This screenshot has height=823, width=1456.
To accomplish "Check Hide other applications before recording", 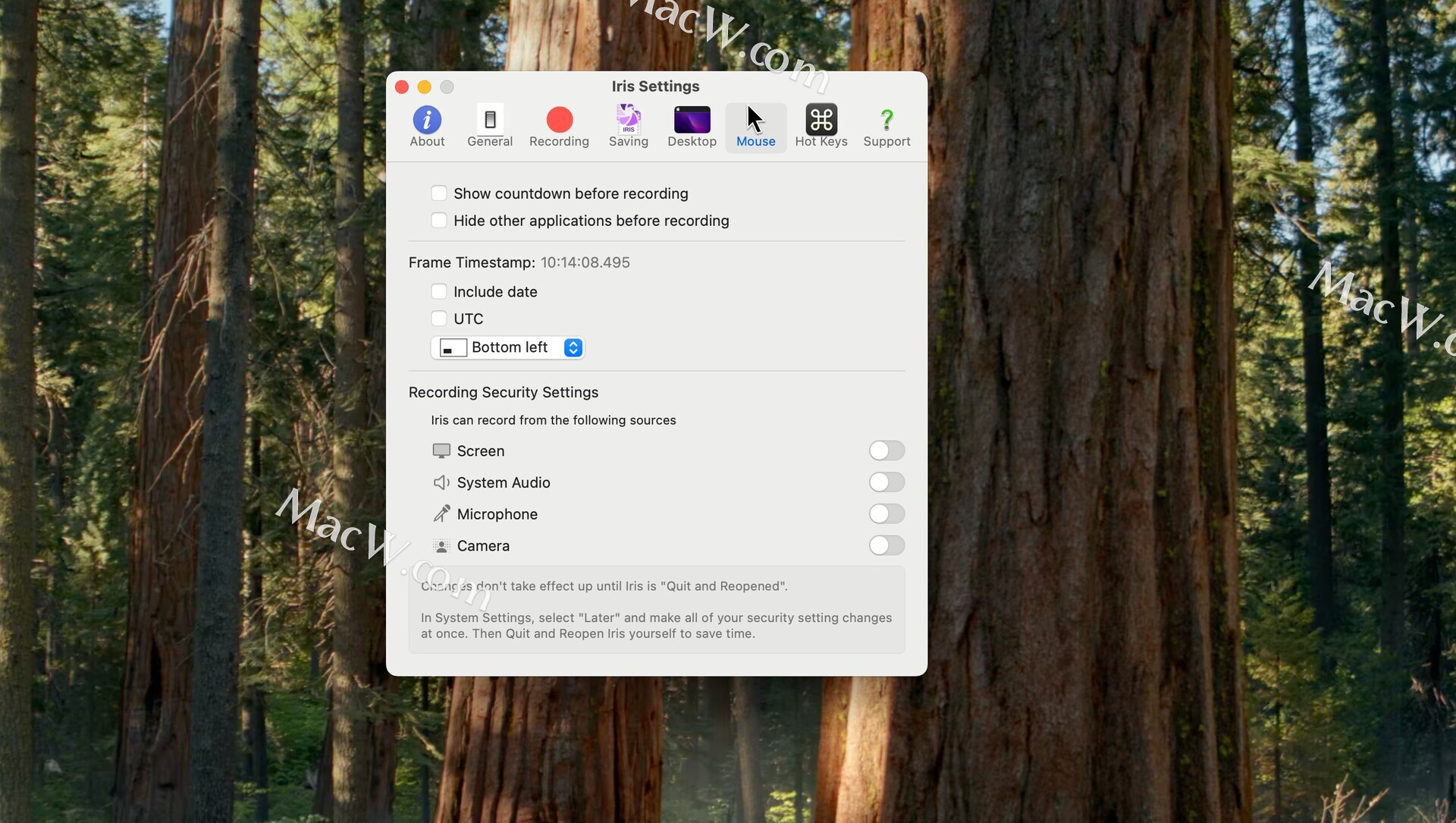I will [439, 221].
